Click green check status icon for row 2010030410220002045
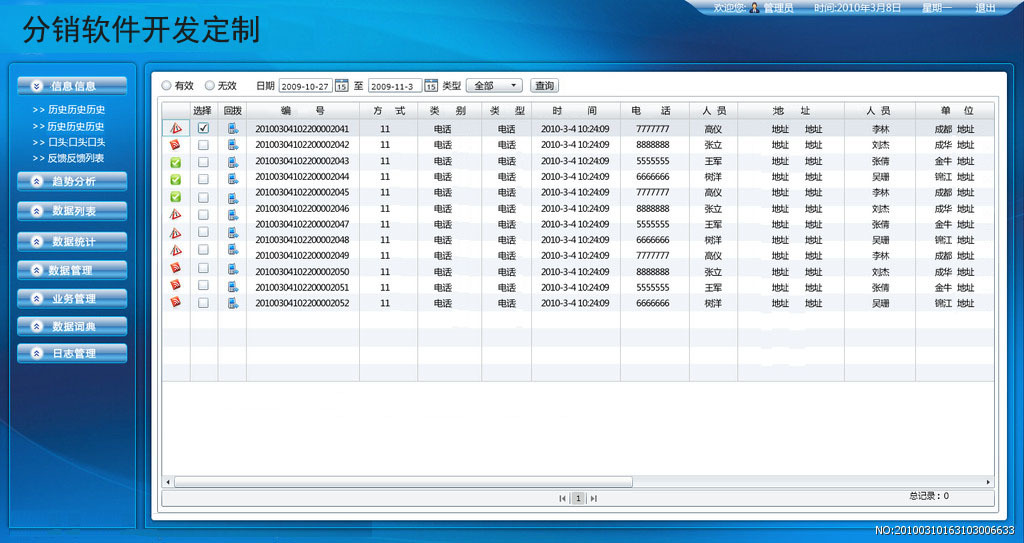This screenshot has width=1024, height=543. coord(175,197)
